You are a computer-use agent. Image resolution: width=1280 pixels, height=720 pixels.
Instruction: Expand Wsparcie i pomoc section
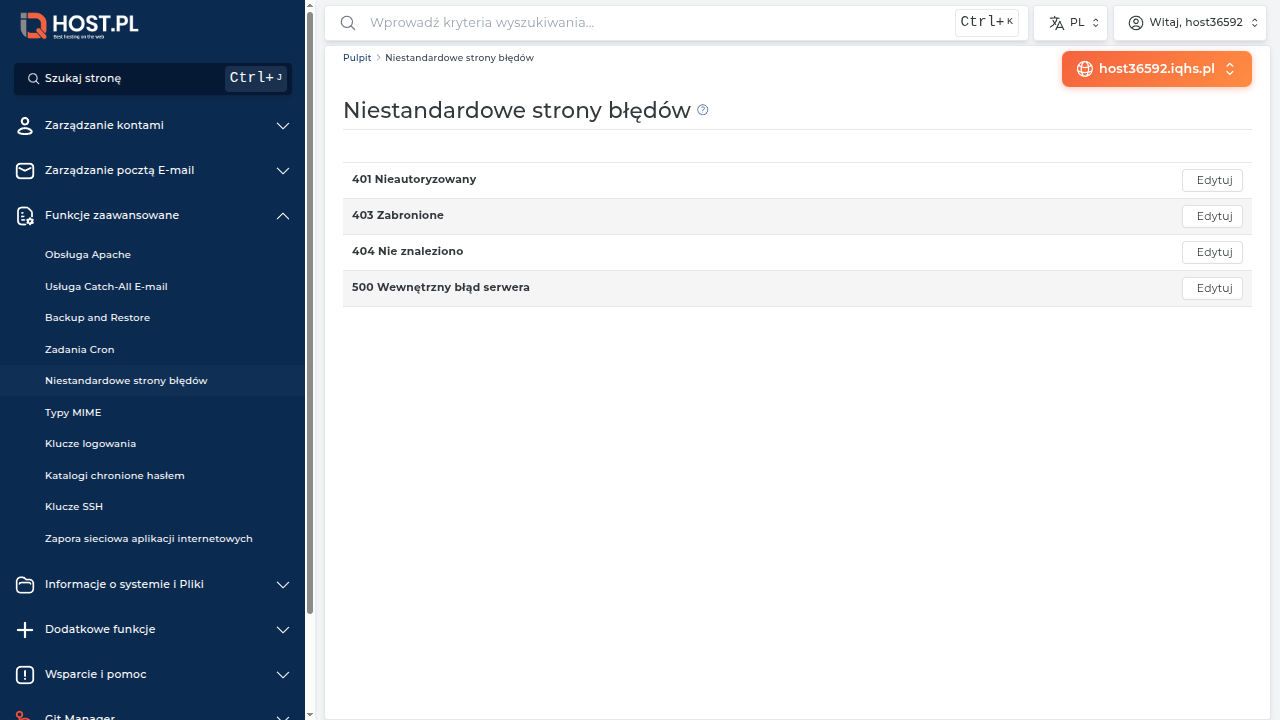point(283,675)
